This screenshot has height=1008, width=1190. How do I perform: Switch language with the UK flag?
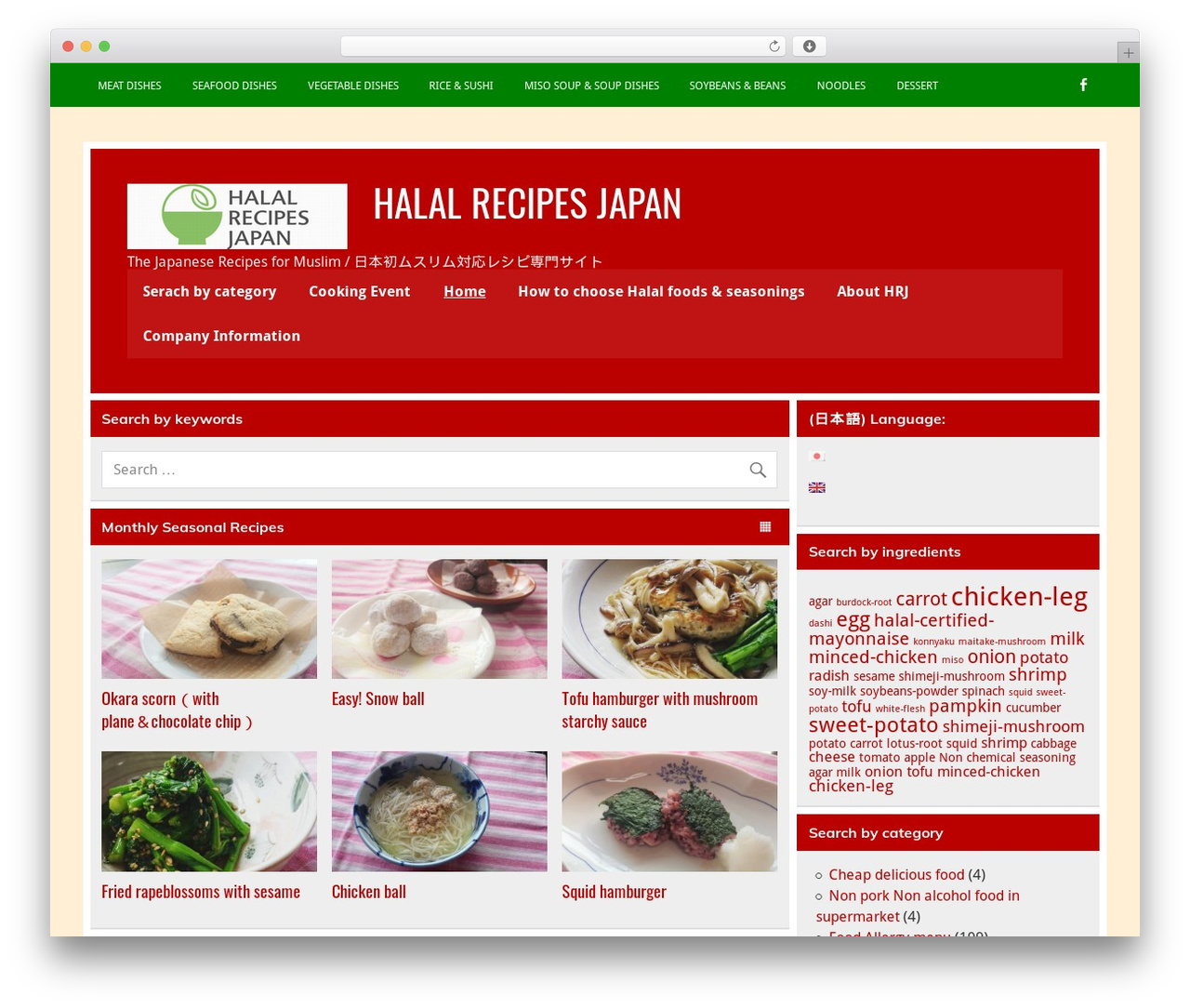[817, 487]
